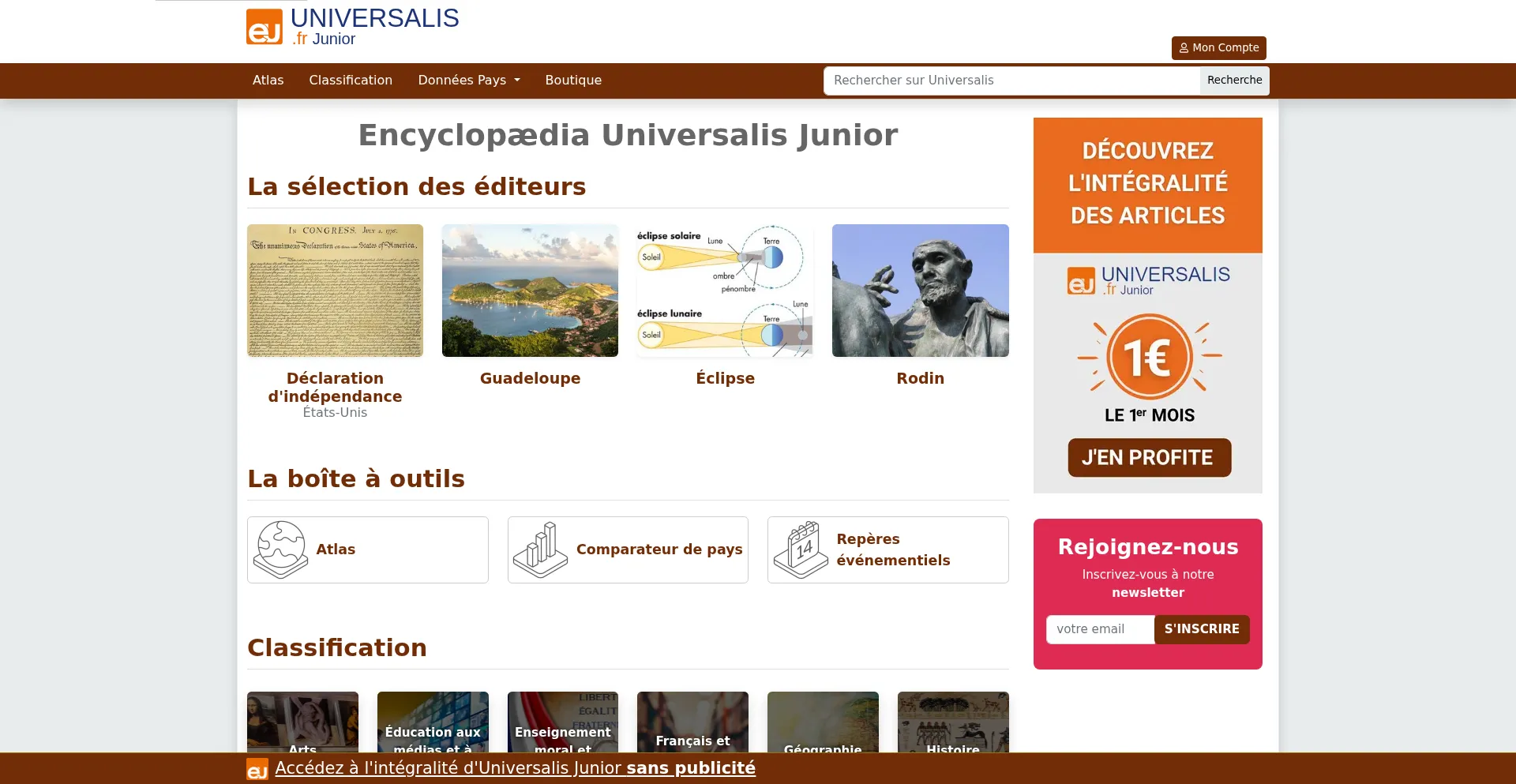Open the Rodin statue photo
Viewport: 1516px width, 784px height.
920,291
